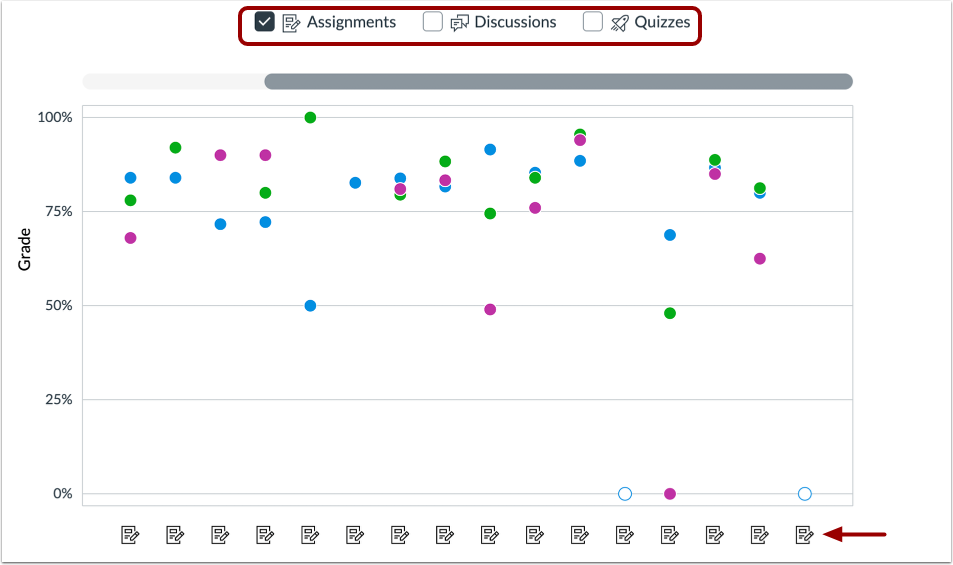
Task: Open the sixth assignment icon on x-axis
Action: (x=355, y=535)
